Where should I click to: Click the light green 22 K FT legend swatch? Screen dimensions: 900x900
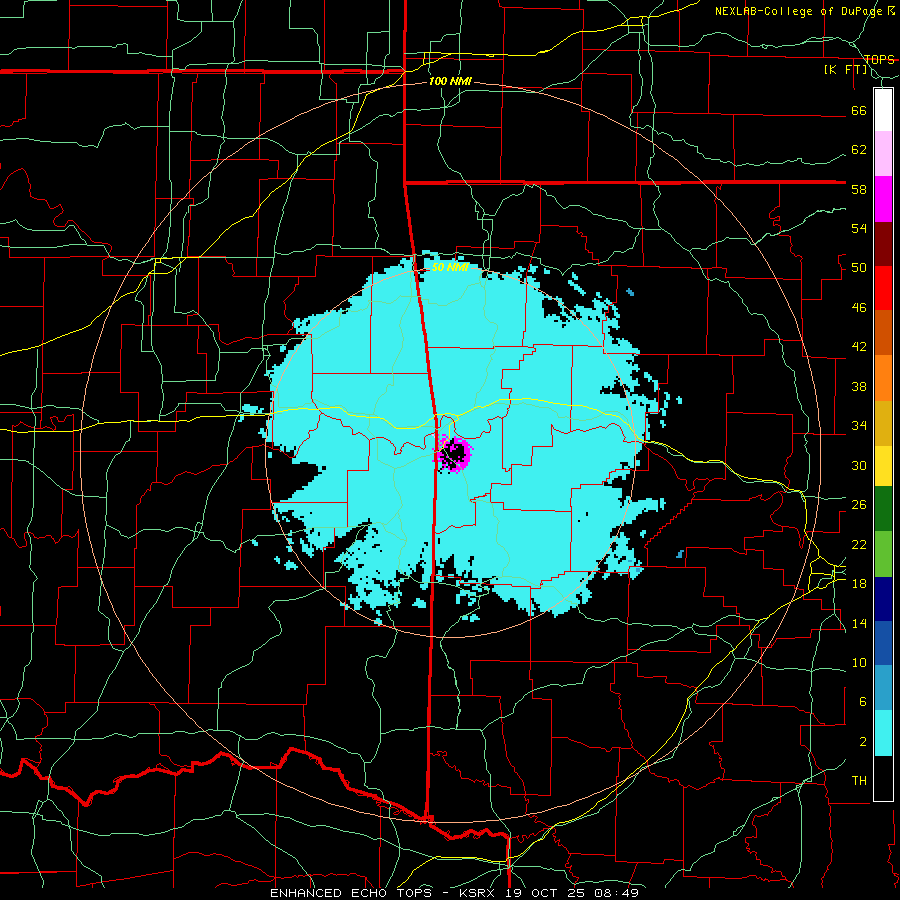(883, 554)
